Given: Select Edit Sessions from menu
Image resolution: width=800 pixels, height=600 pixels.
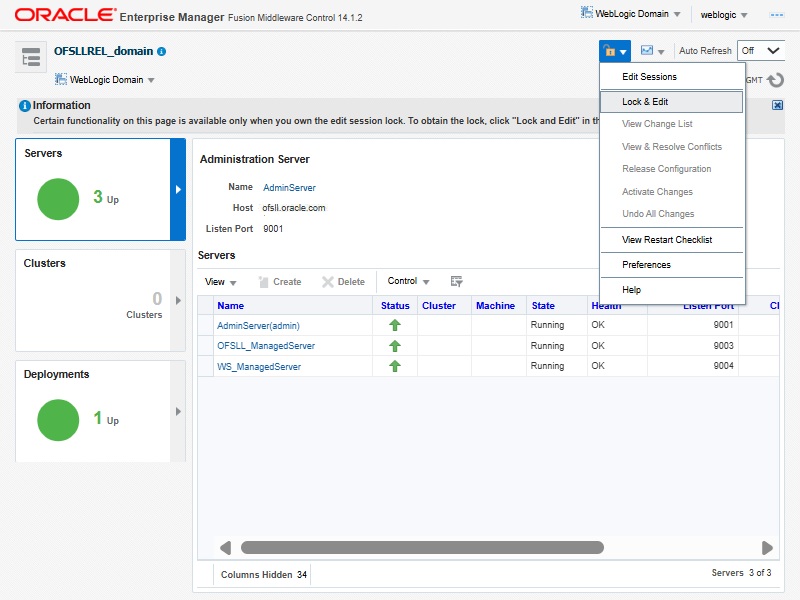Looking at the screenshot, I should pyautogui.click(x=649, y=77).
